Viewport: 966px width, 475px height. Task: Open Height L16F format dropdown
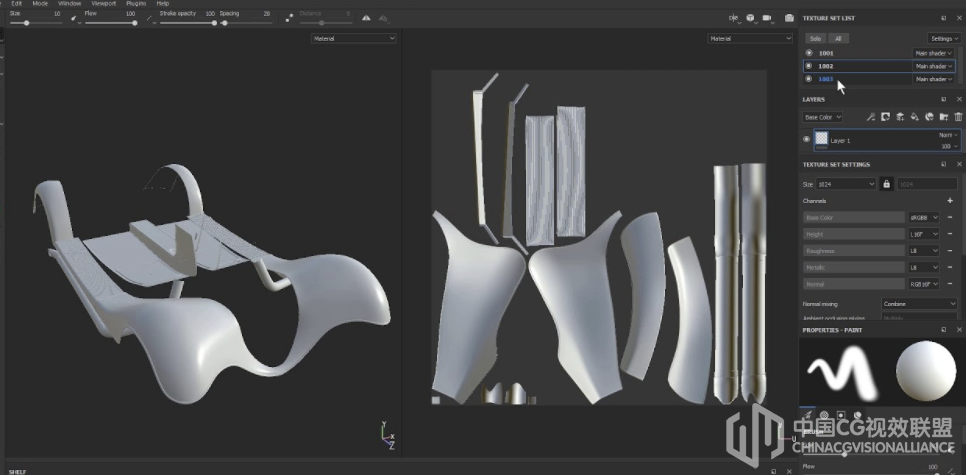point(924,234)
